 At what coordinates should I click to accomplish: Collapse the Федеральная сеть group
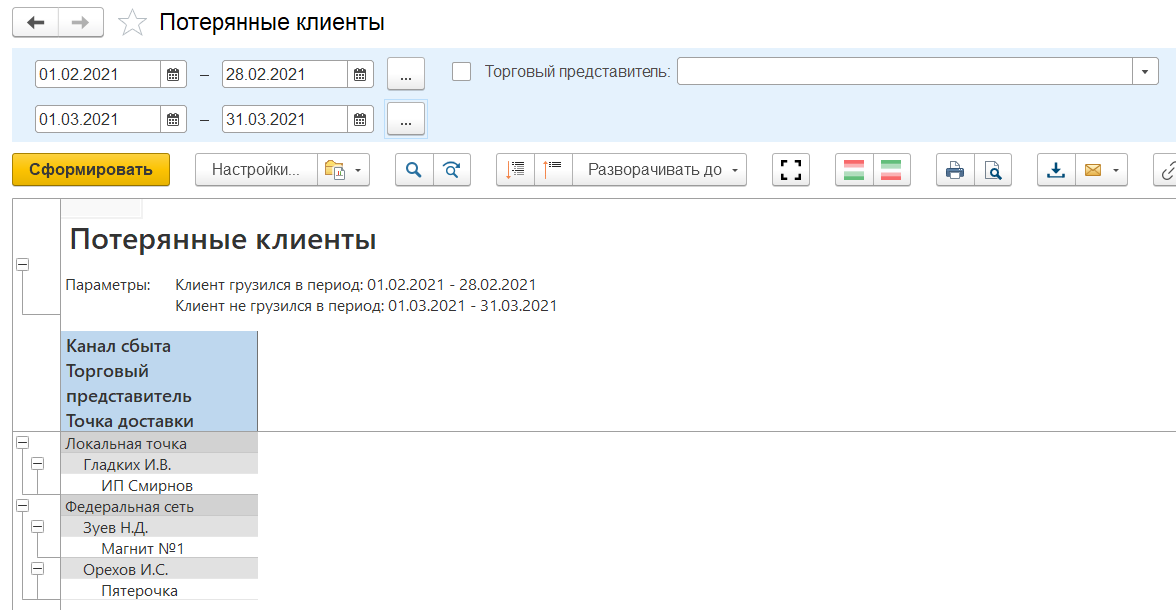tap(22, 506)
